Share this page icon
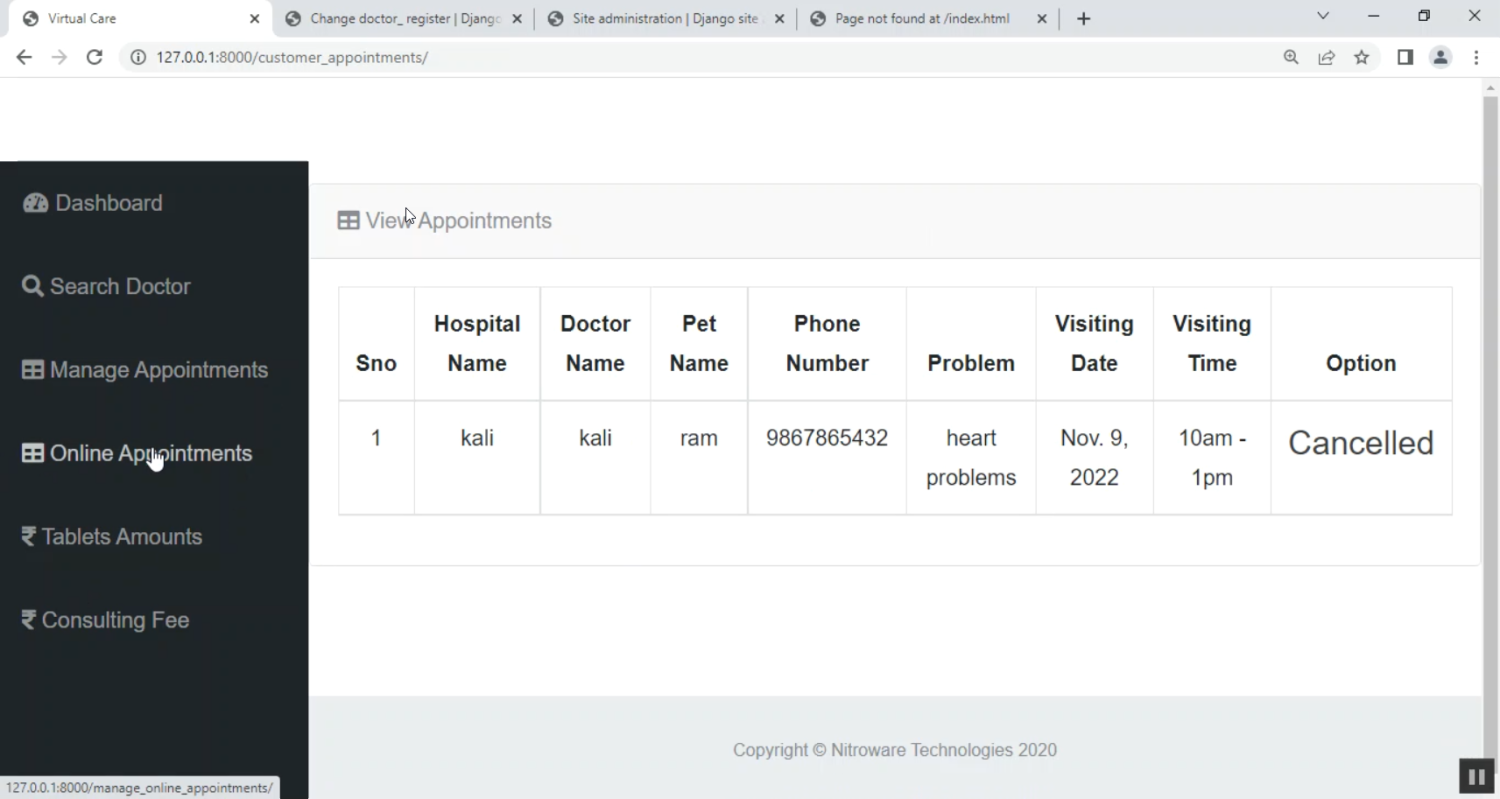1500x799 pixels. pos(1326,57)
